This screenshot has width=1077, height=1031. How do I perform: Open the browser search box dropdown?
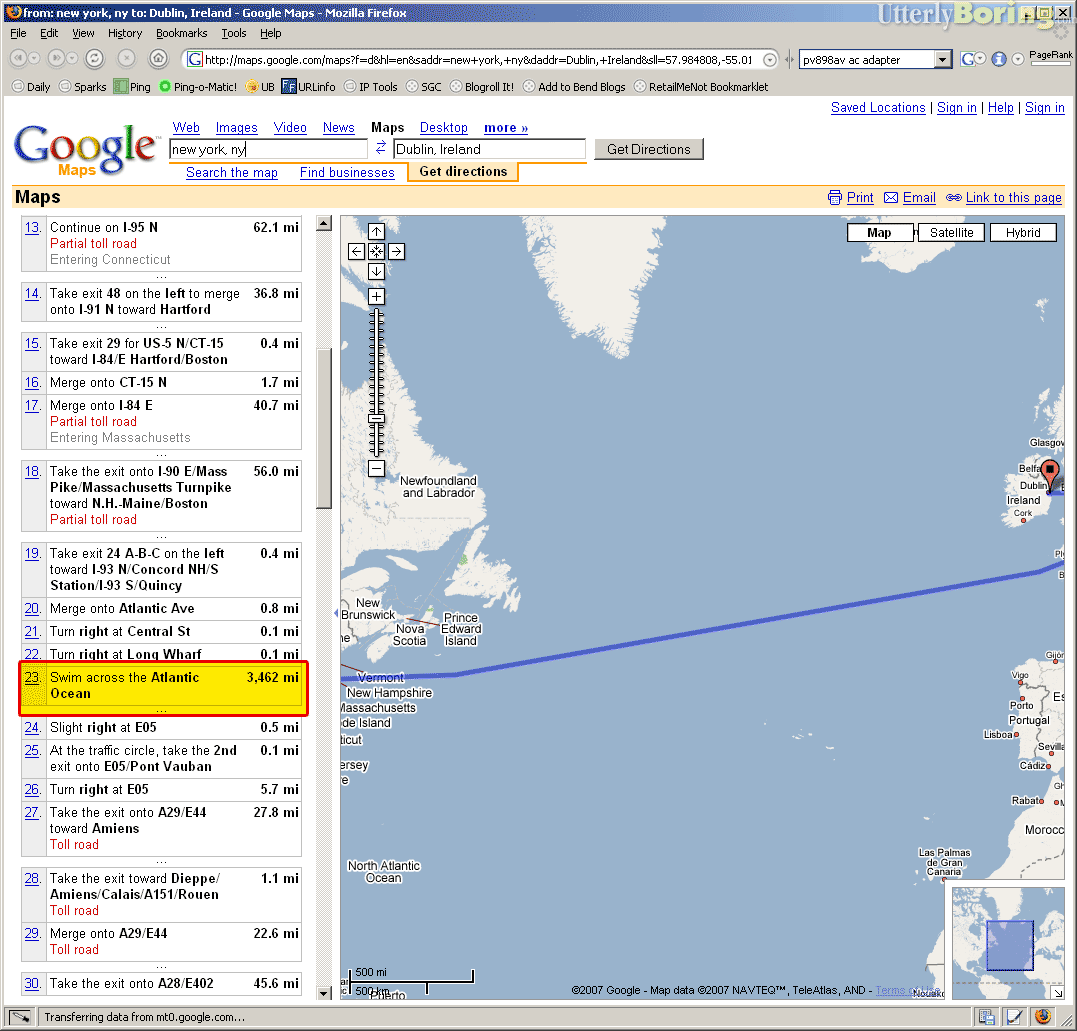point(942,60)
